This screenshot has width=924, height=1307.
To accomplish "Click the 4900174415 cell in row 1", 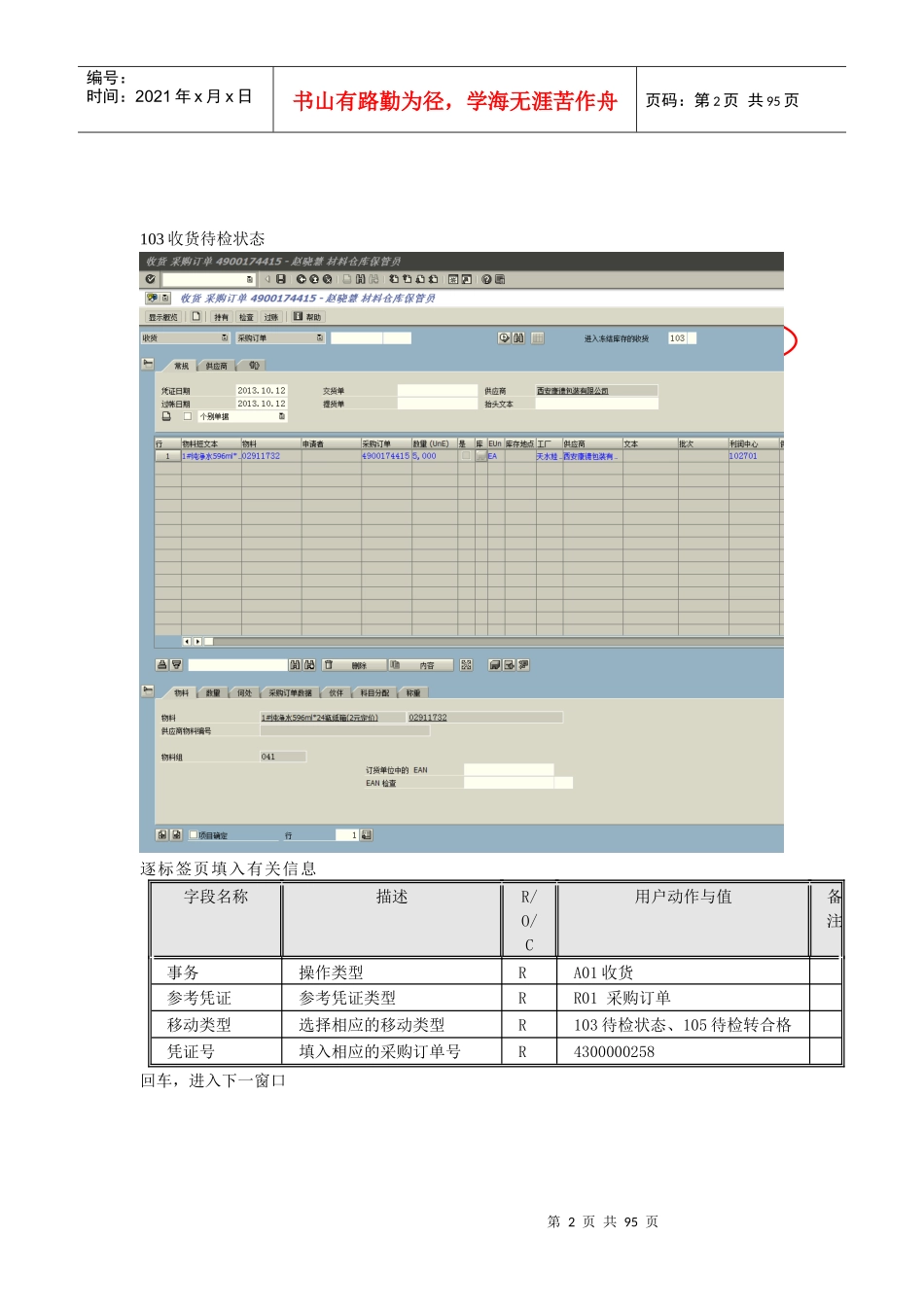I will pyautogui.click(x=385, y=456).
